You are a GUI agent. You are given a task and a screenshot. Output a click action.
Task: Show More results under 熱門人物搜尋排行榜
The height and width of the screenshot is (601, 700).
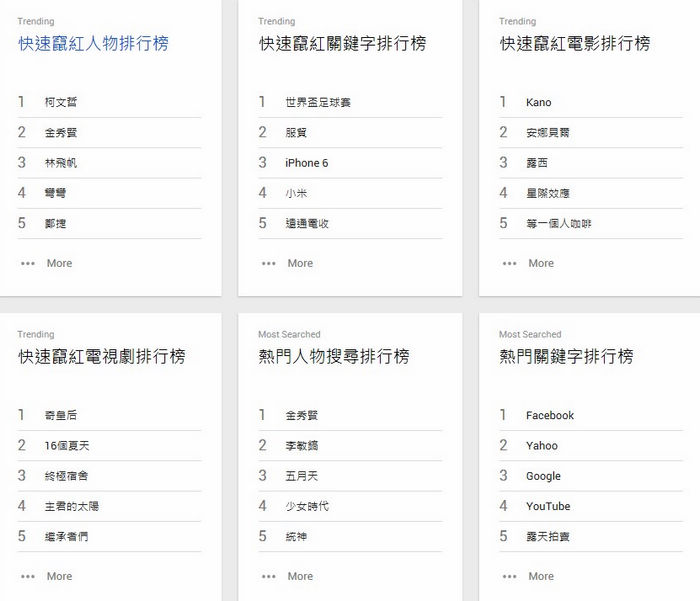tap(300, 577)
